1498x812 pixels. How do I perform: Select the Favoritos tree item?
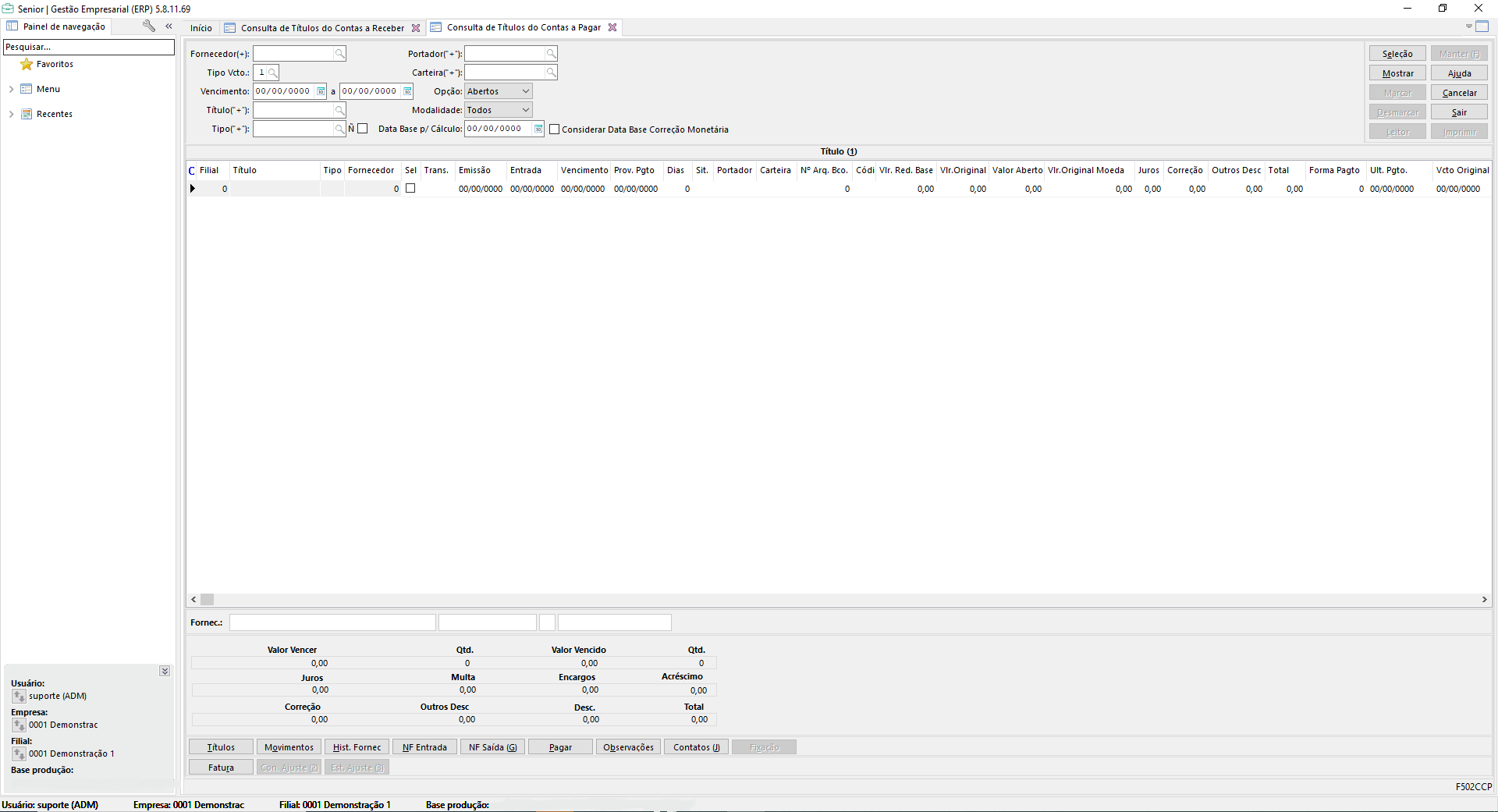[55, 64]
